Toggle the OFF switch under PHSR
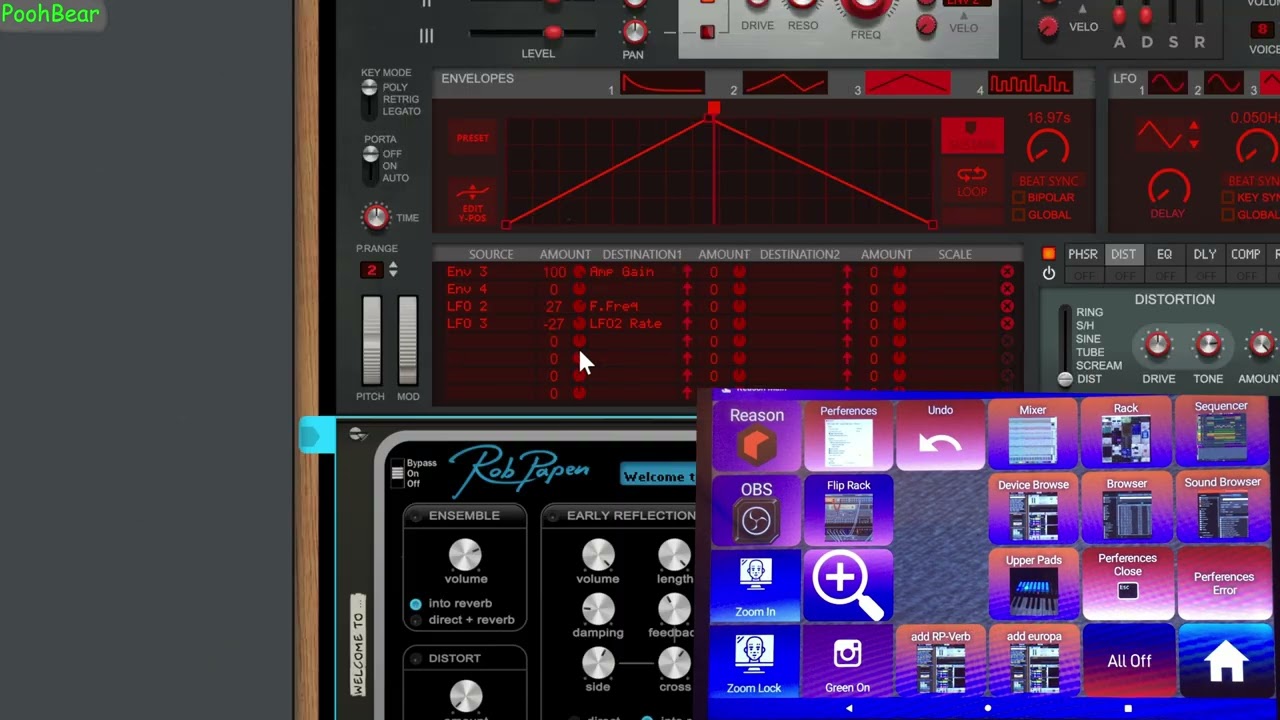 point(1083,275)
